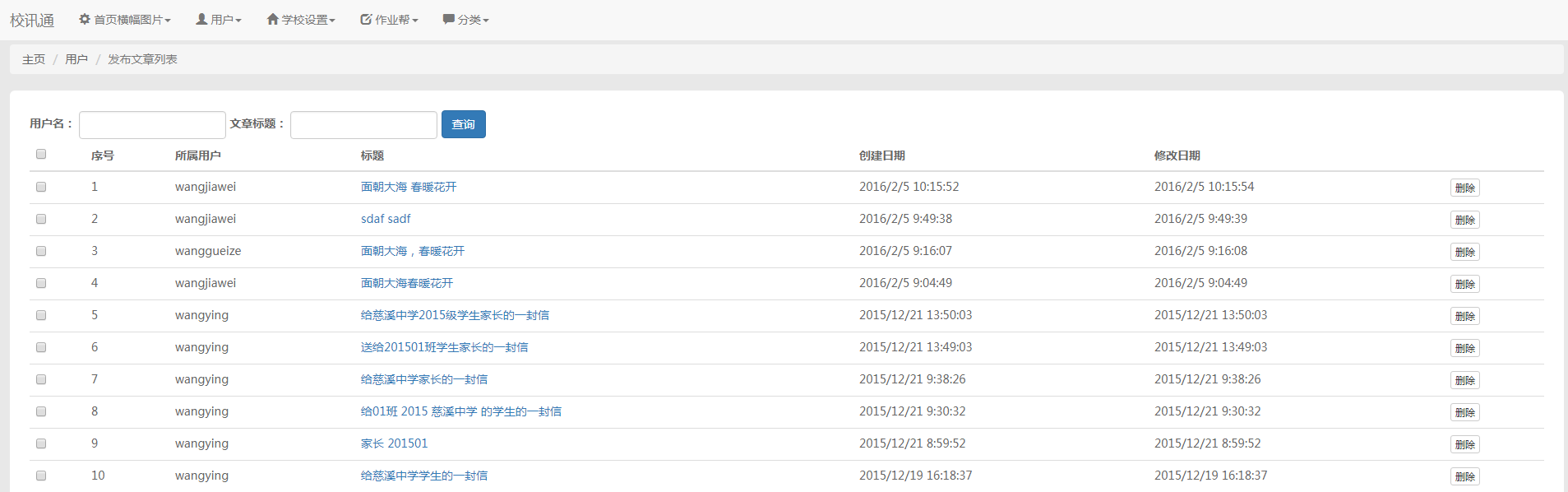Click the gear icon beside 首页横幅图片
The height and width of the screenshot is (492, 1568).
pyautogui.click(x=84, y=19)
